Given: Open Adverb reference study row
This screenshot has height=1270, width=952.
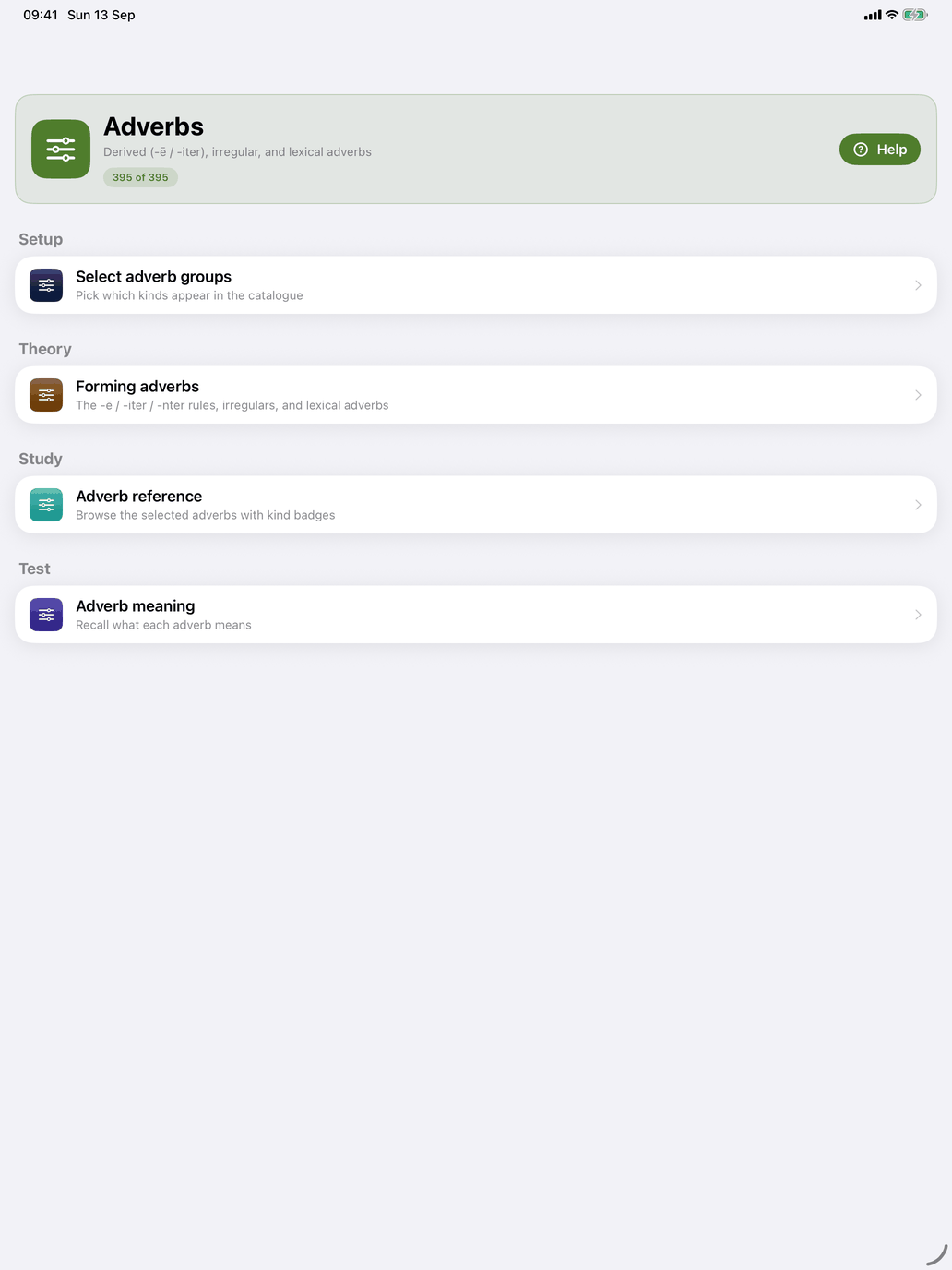Looking at the screenshot, I should pyautogui.click(x=476, y=505).
